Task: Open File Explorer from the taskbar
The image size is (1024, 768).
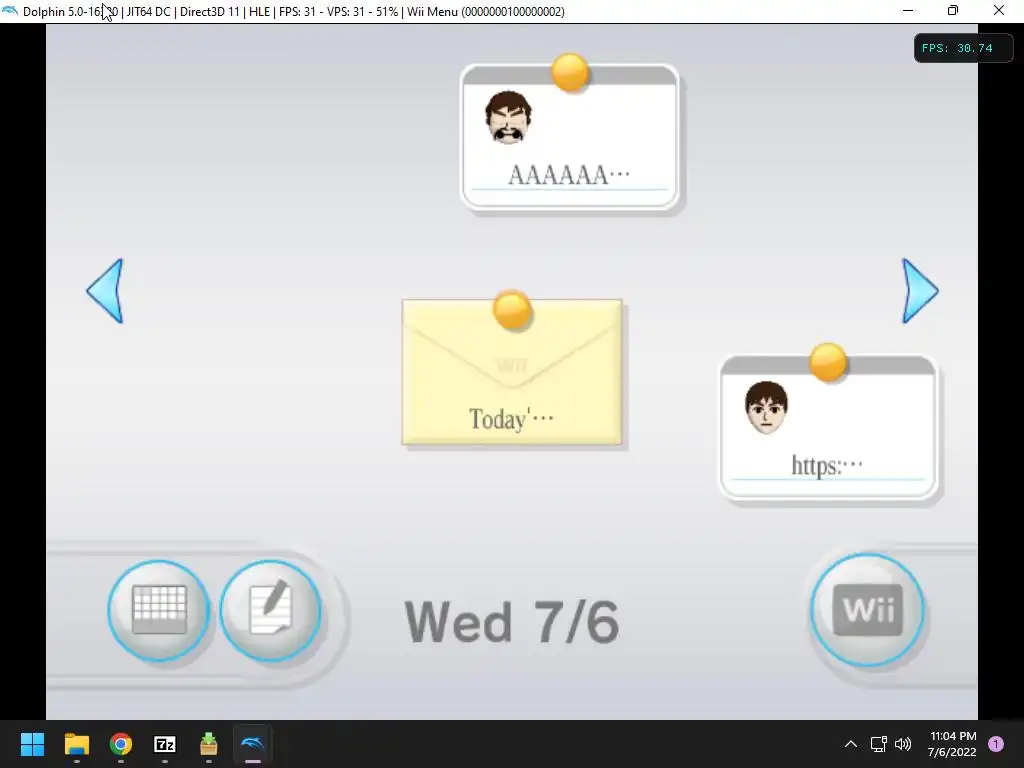Action: (76, 744)
